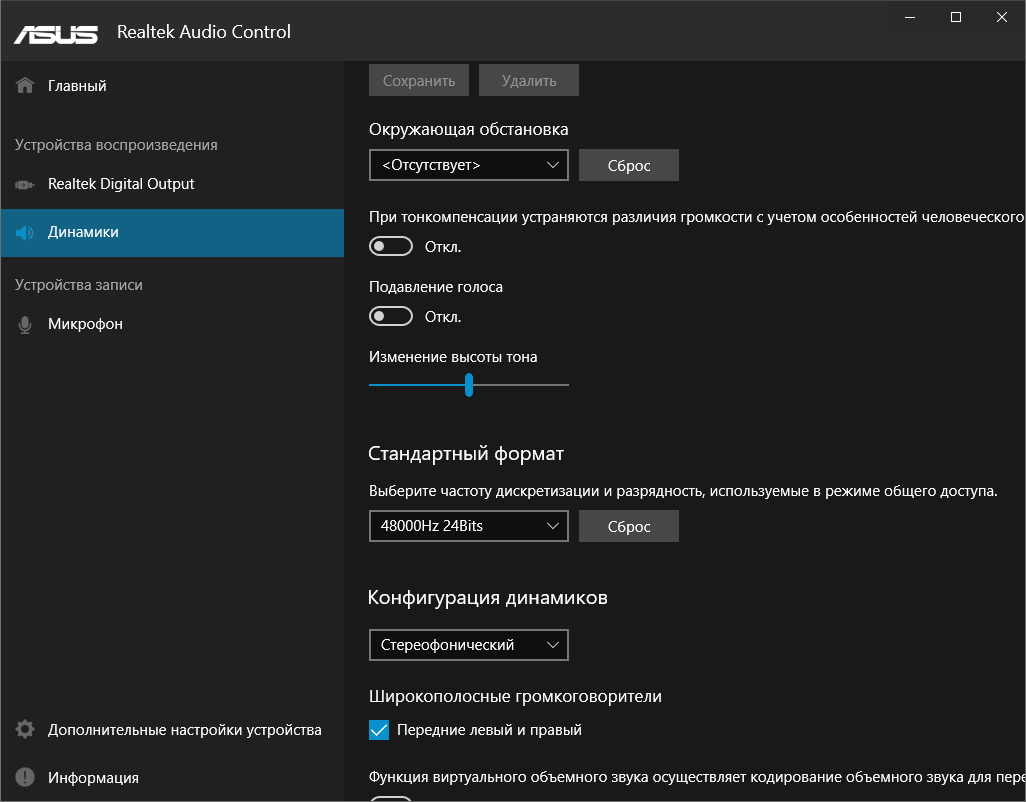Click the Главный home icon
The image size is (1026, 802).
tap(24, 85)
